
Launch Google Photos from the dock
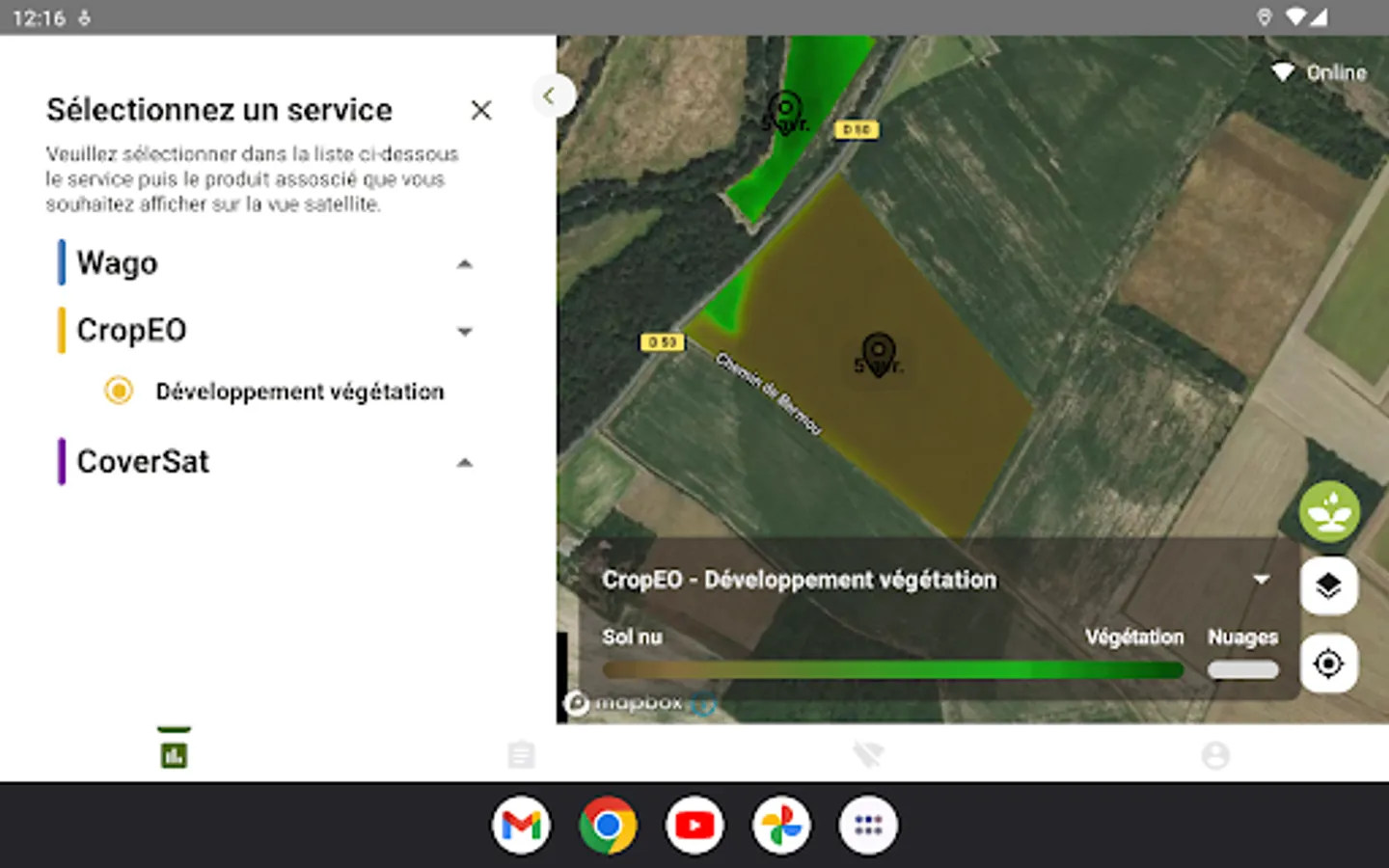[781, 826]
